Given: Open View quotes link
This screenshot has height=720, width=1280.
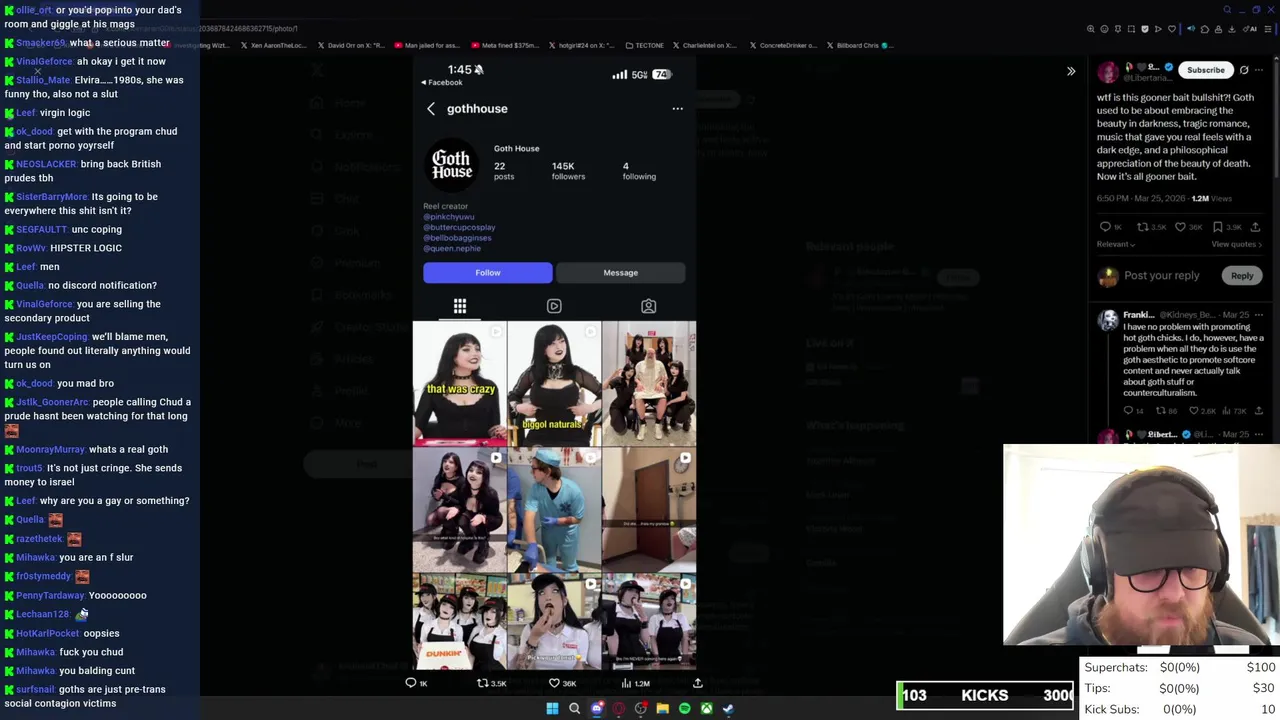Looking at the screenshot, I should tap(1236, 244).
